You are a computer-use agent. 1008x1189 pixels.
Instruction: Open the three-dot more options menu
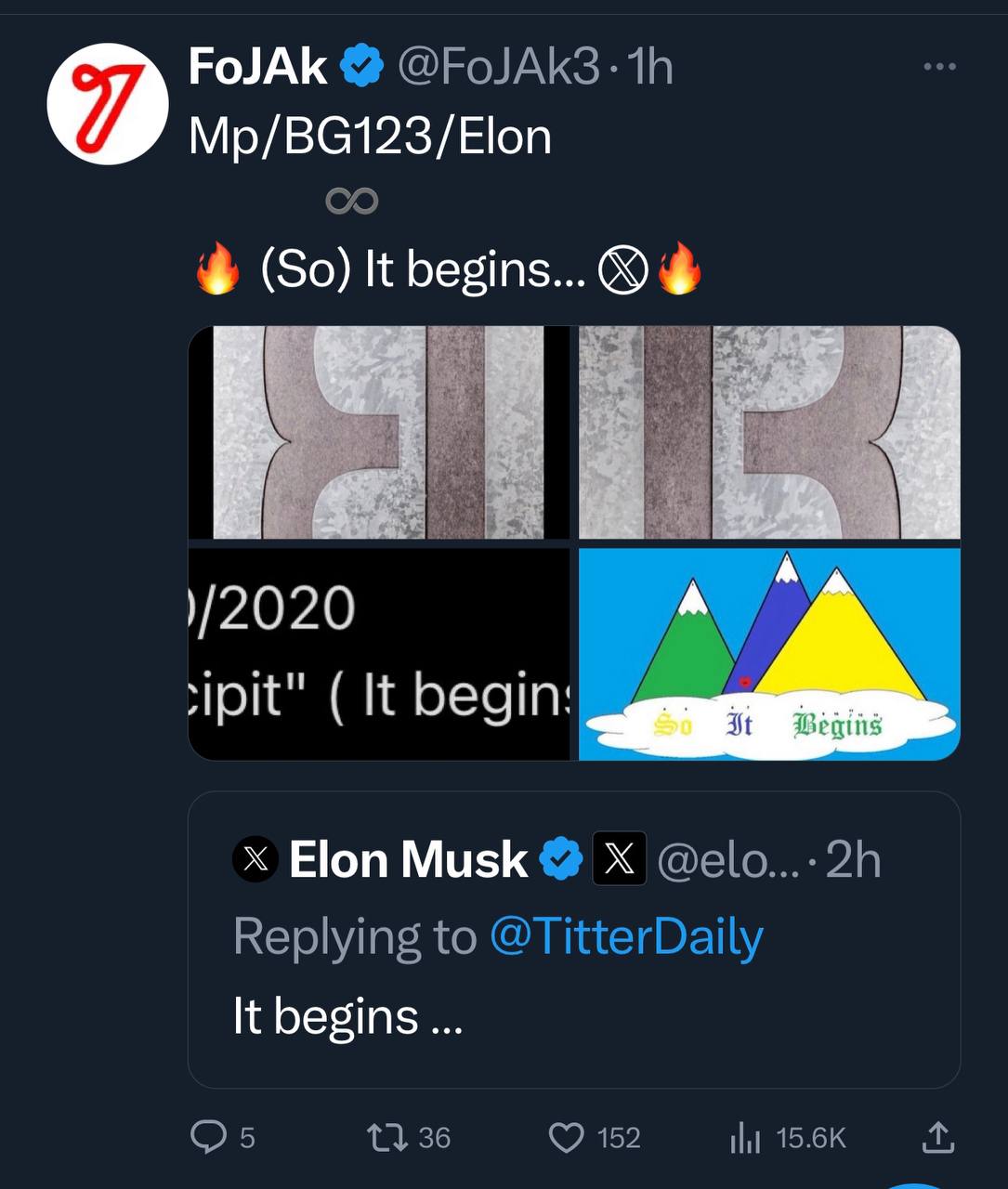(x=939, y=67)
